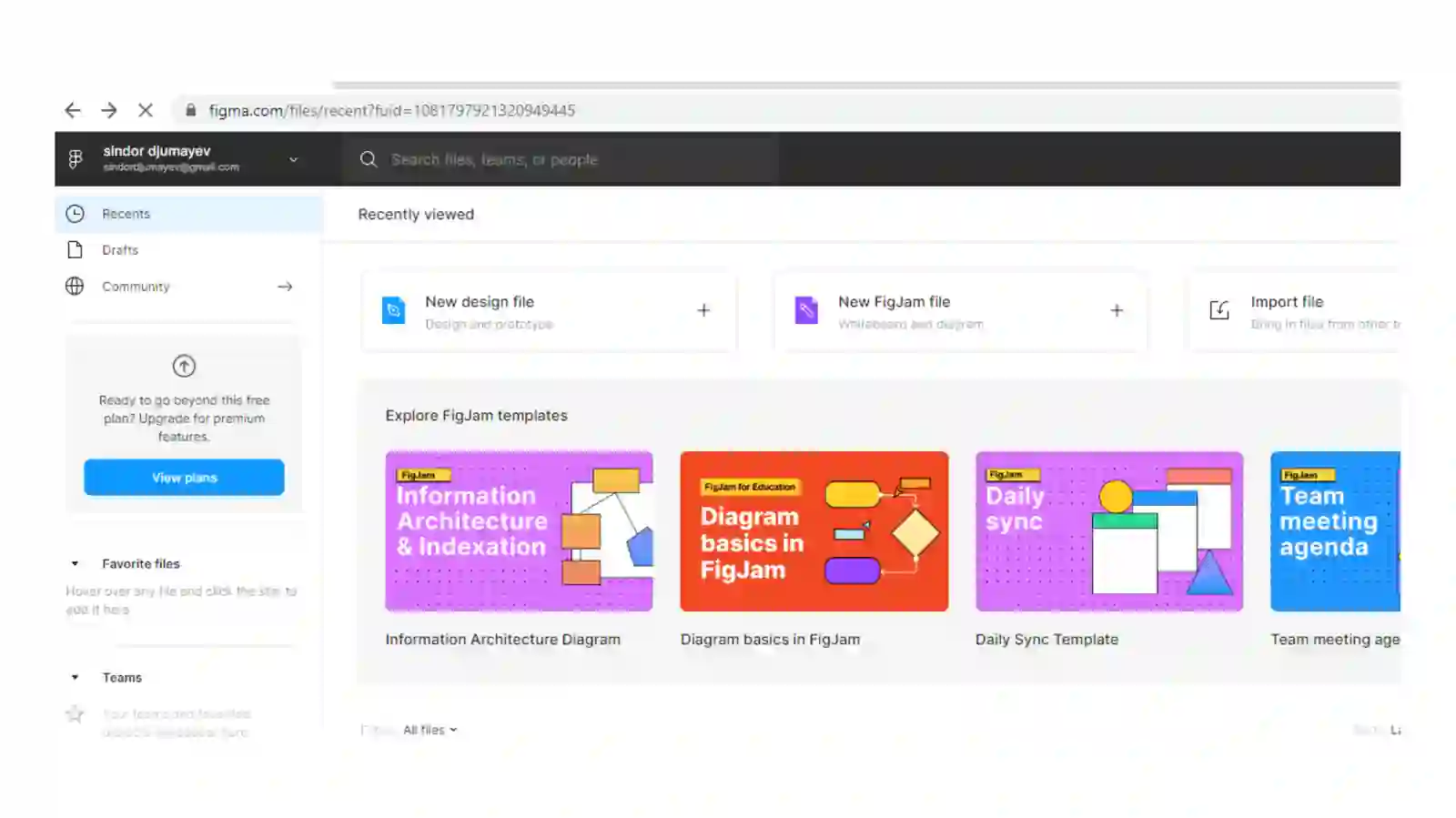
Task: Click the plus on New FigJam file
Action: [x=1117, y=310]
